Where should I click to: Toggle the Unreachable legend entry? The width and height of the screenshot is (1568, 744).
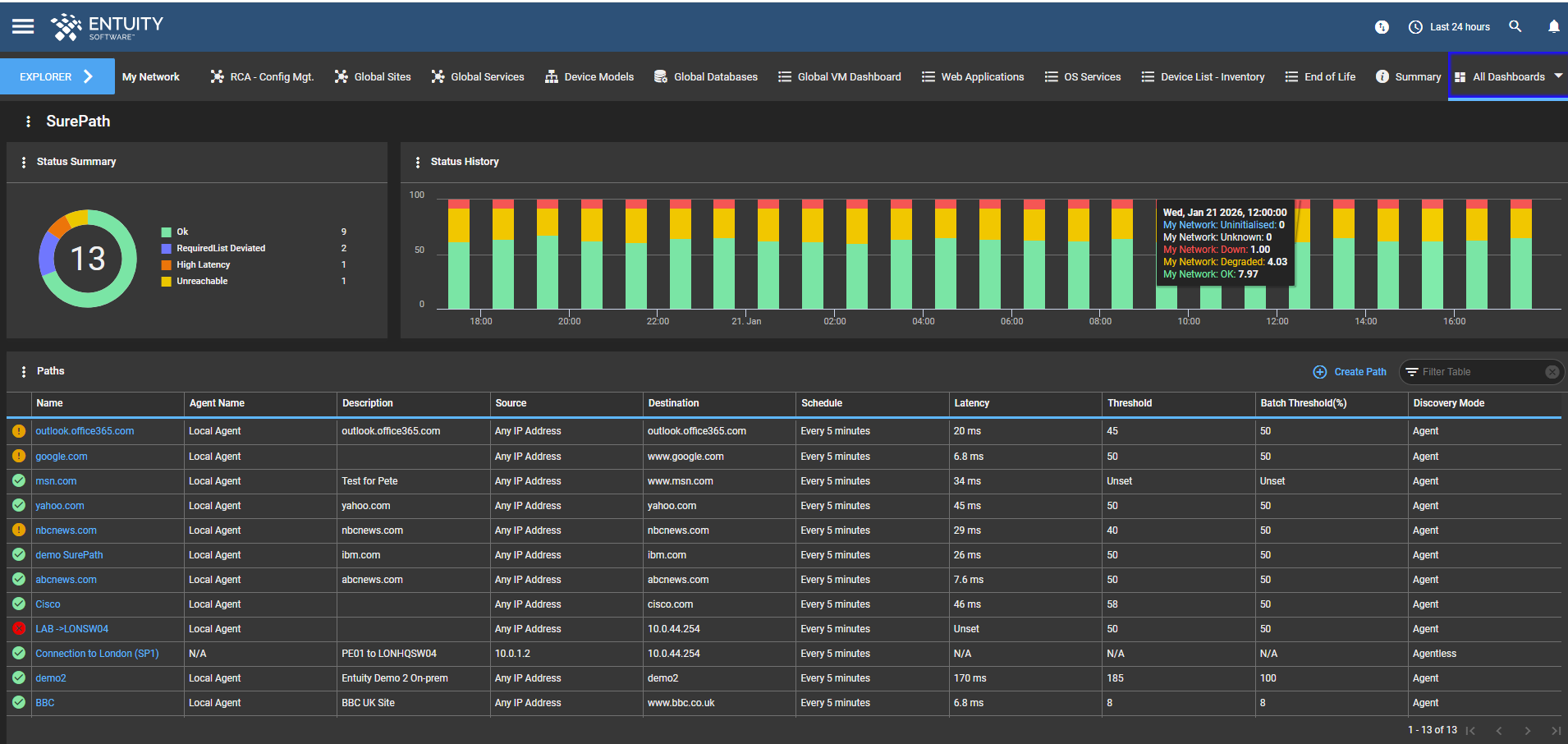(202, 282)
